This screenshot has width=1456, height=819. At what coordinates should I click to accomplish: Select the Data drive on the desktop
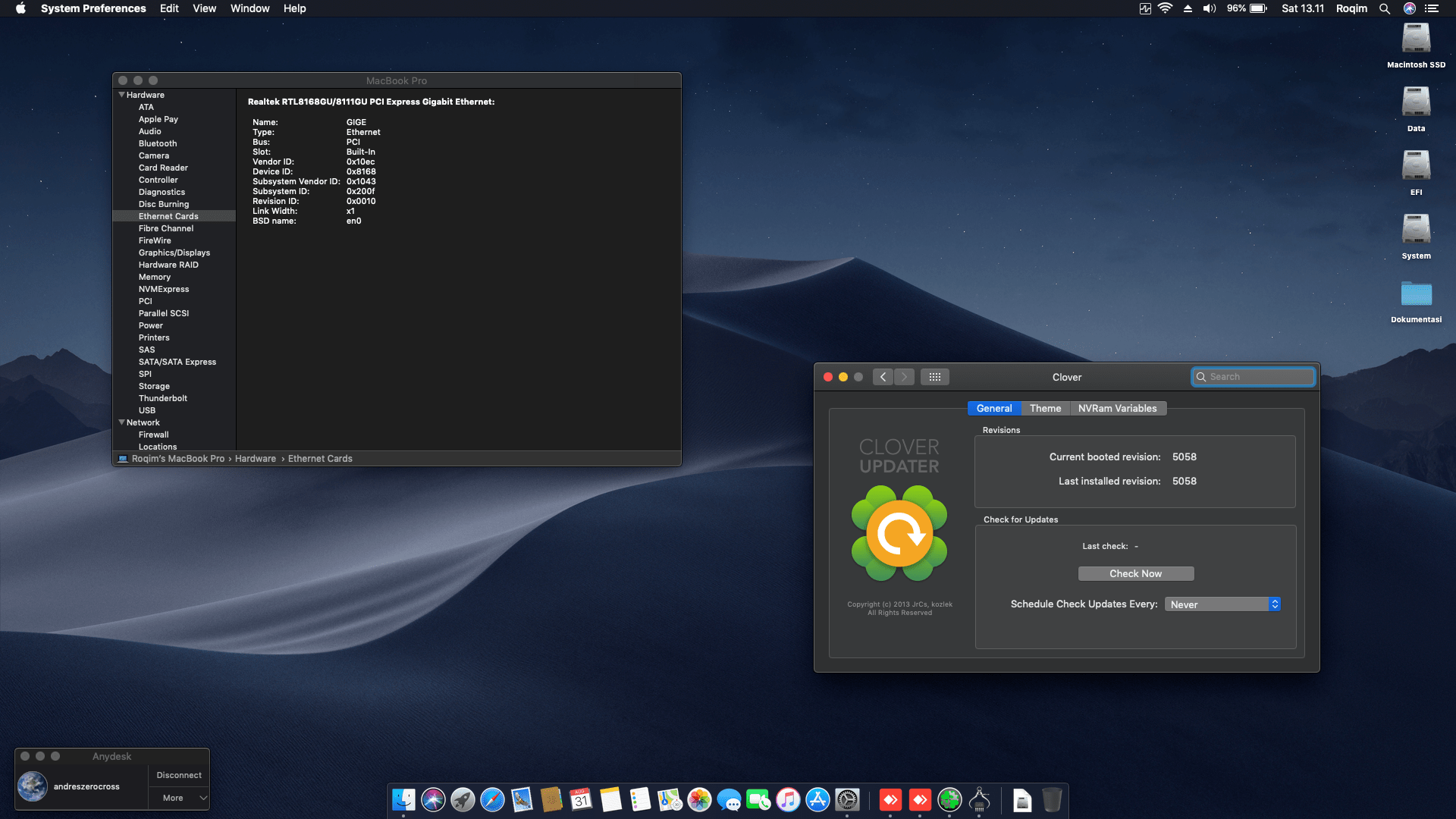[1416, 109]
